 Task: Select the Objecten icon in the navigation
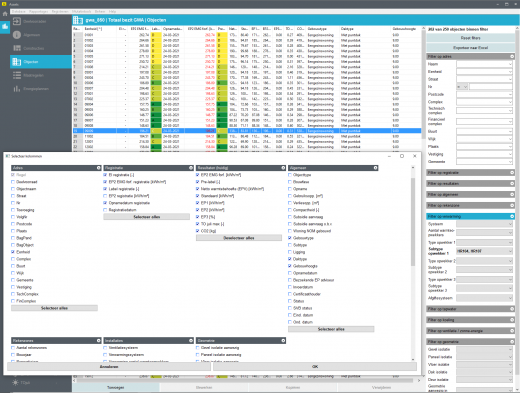tap(17, 62)
